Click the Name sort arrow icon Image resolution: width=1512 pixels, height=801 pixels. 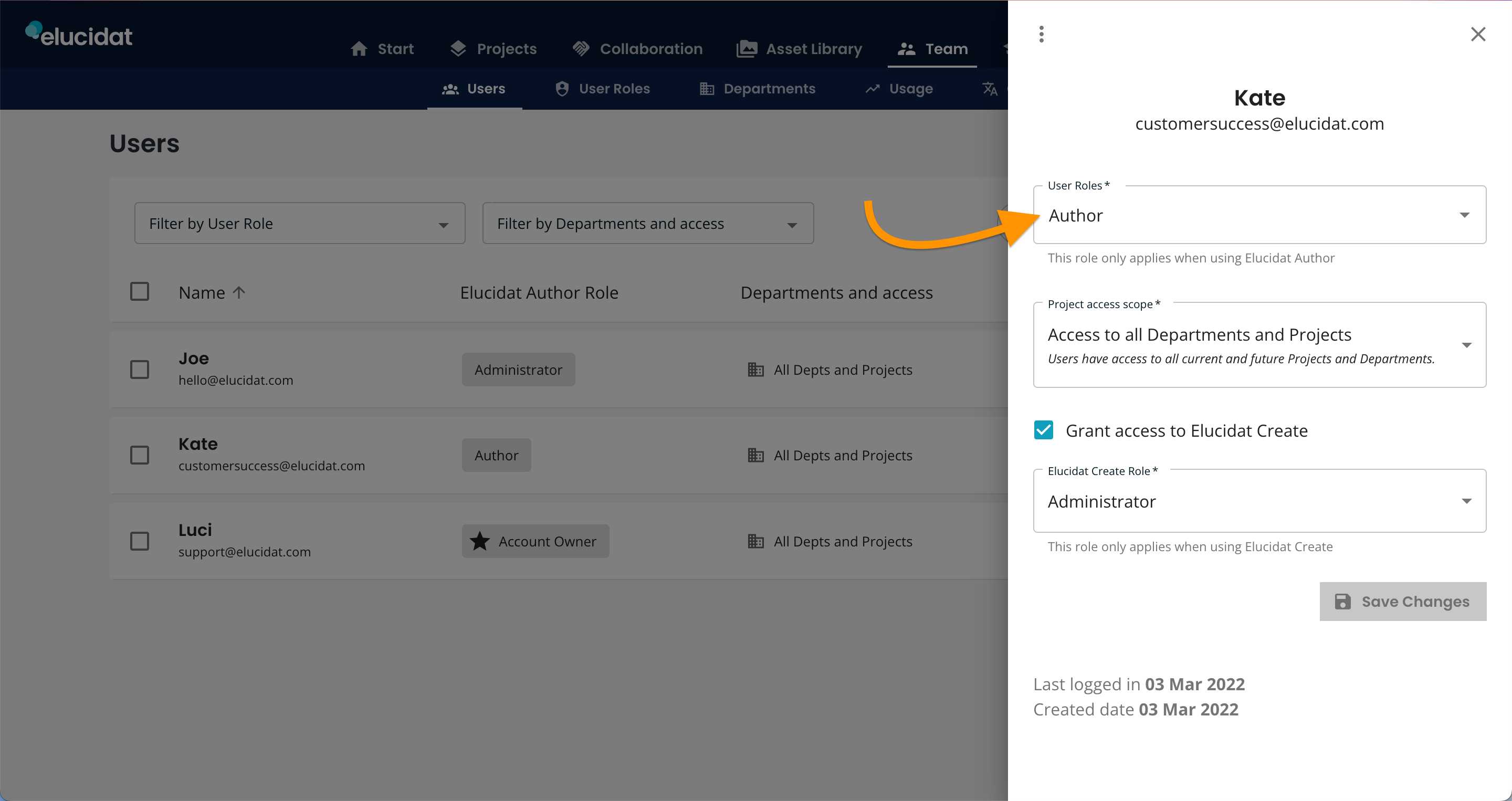239,292
